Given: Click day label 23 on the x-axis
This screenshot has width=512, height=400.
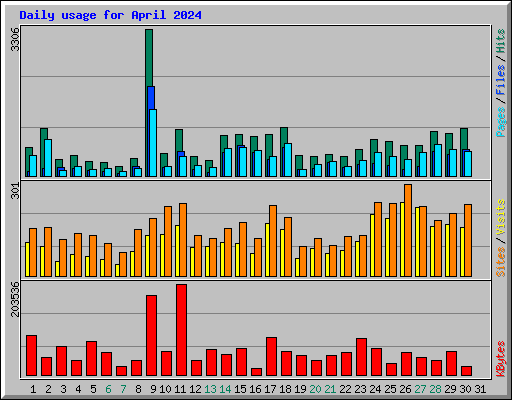Looking at the screenshot, I should [360, 389].
